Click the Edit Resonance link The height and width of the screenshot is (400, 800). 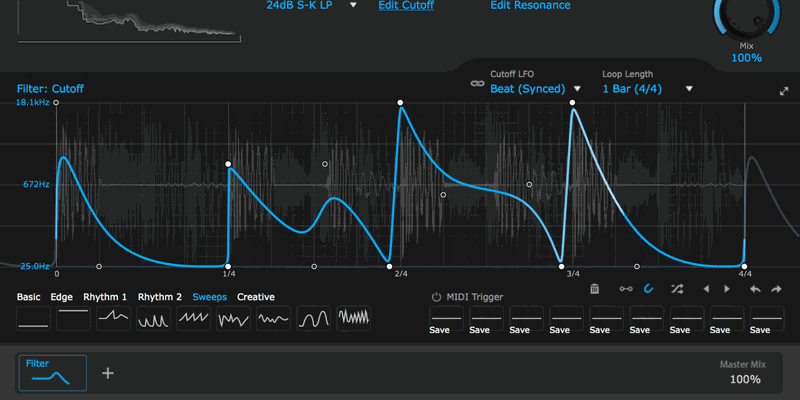point(531,5)
